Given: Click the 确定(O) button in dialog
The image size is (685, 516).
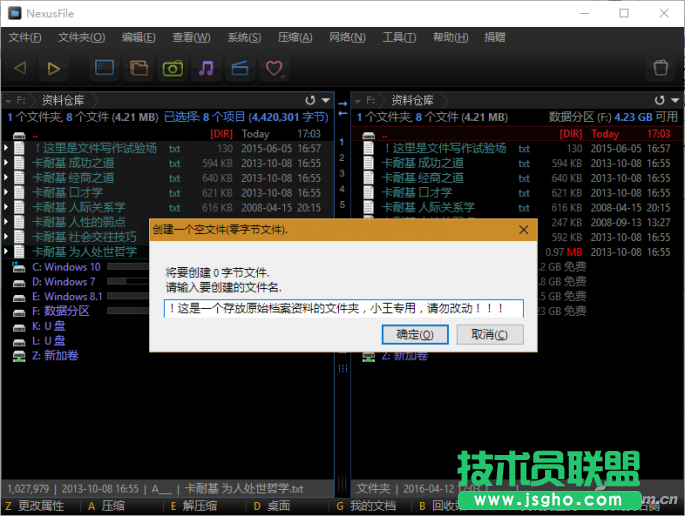Looking at the screenshot, I should (414, 334).
